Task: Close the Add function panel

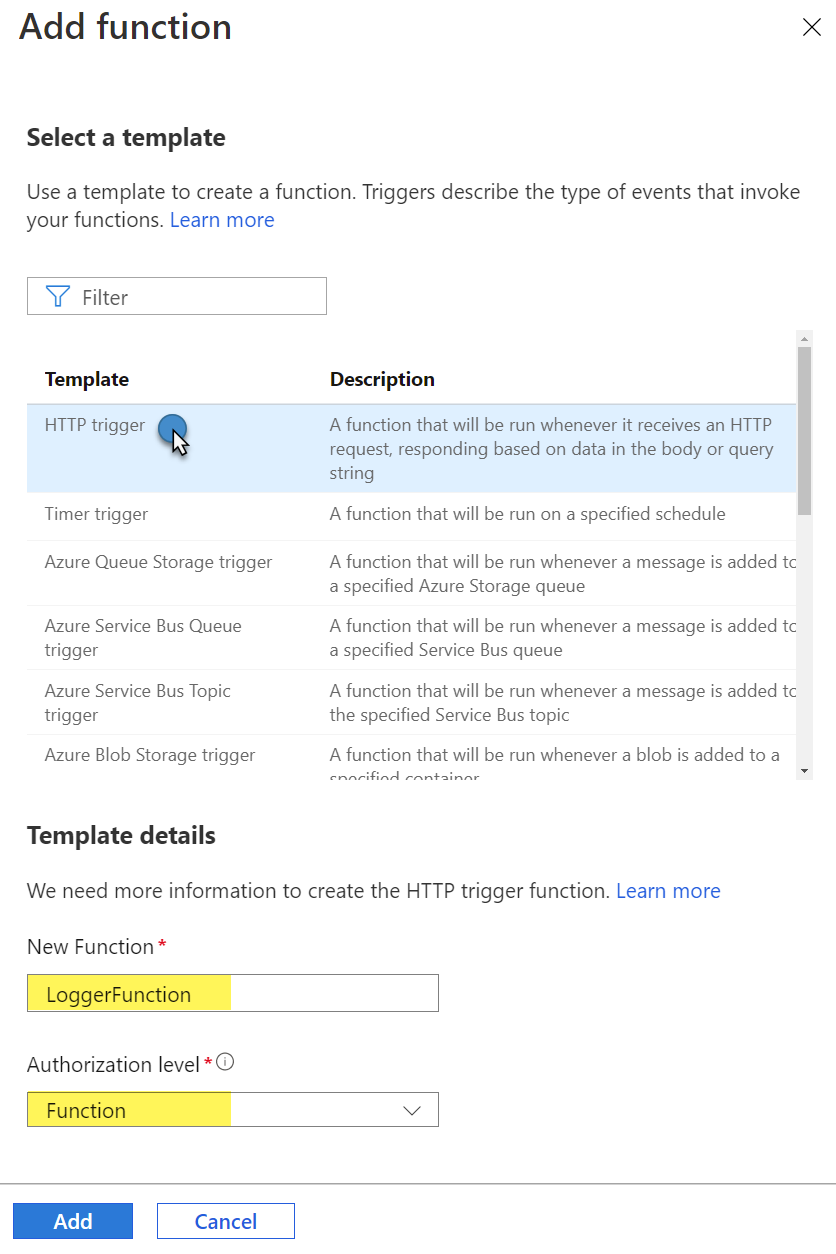Action: (811, 27)
